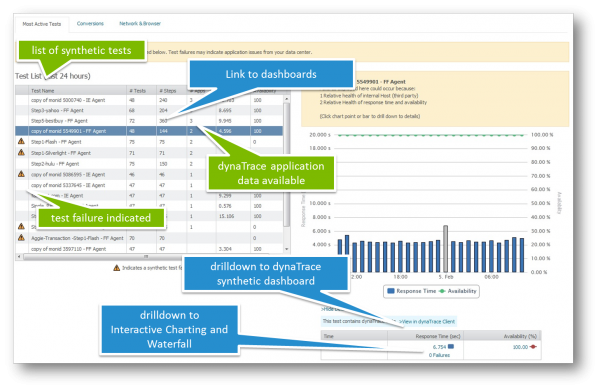
Task: Click blue response time icon next to 6.754
Action: click(x=451, y=346)
